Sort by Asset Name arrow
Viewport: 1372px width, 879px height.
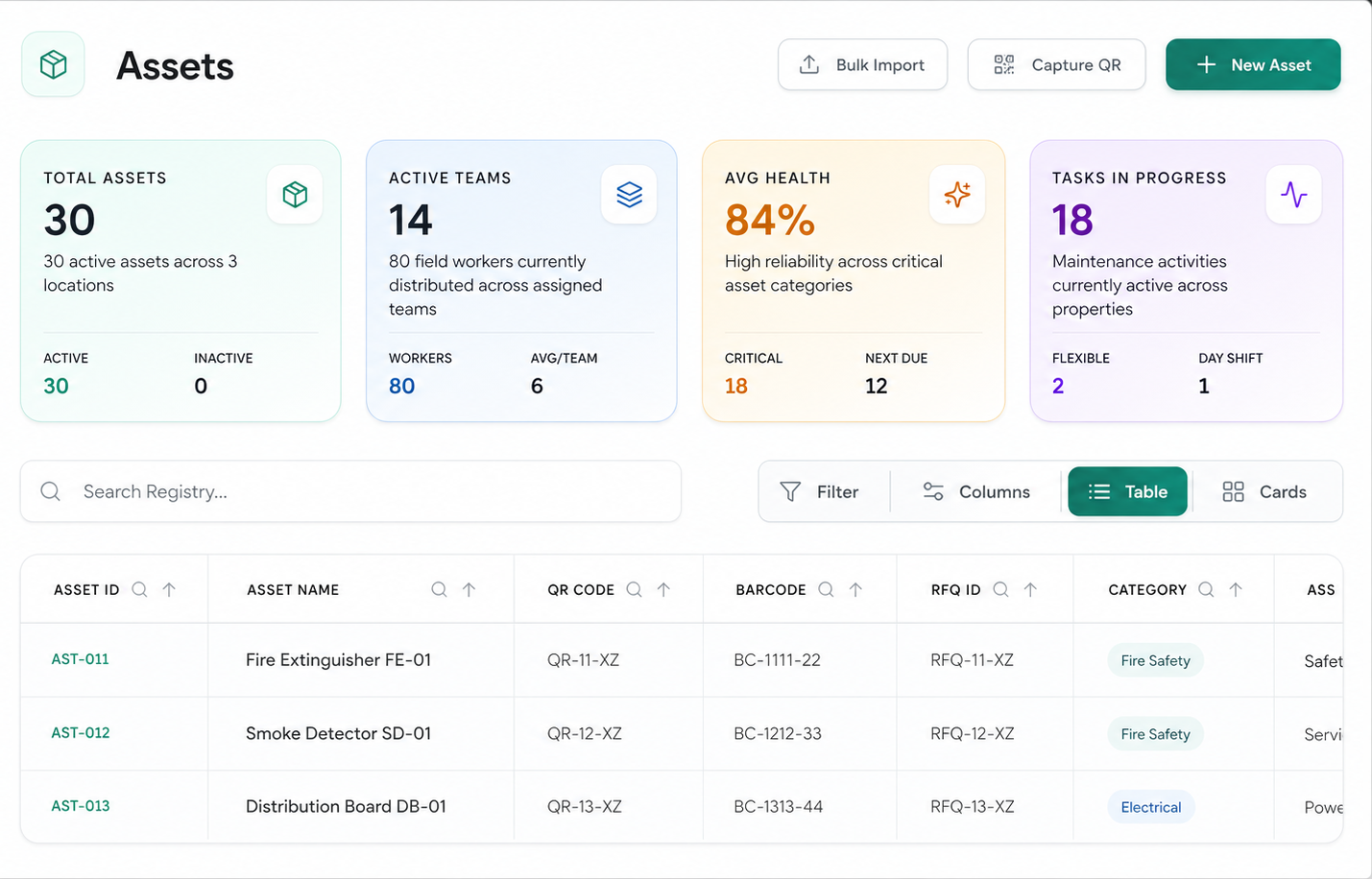click(469, 589)
